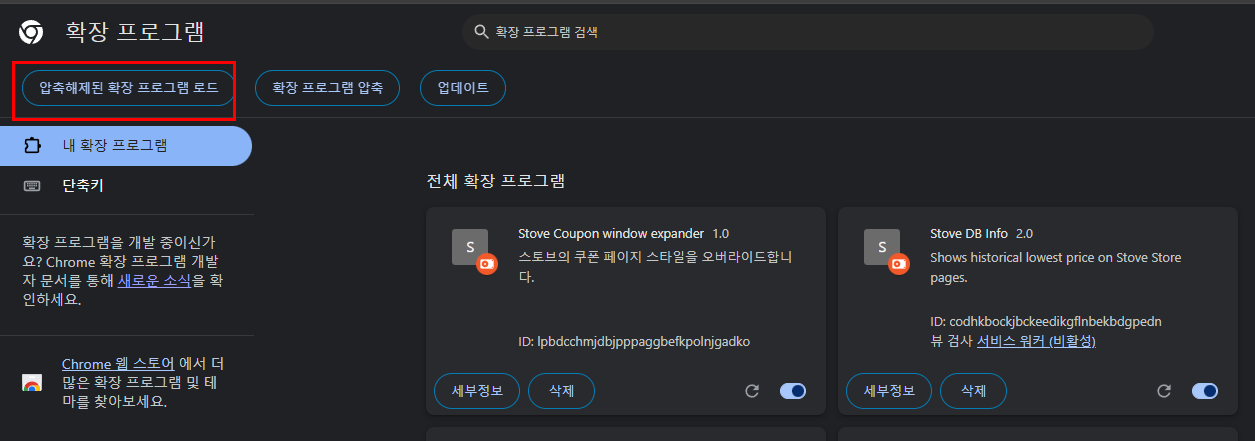Disable the Stove Coupon window expander toggle

pyautogui.click(x=793, y=391)
